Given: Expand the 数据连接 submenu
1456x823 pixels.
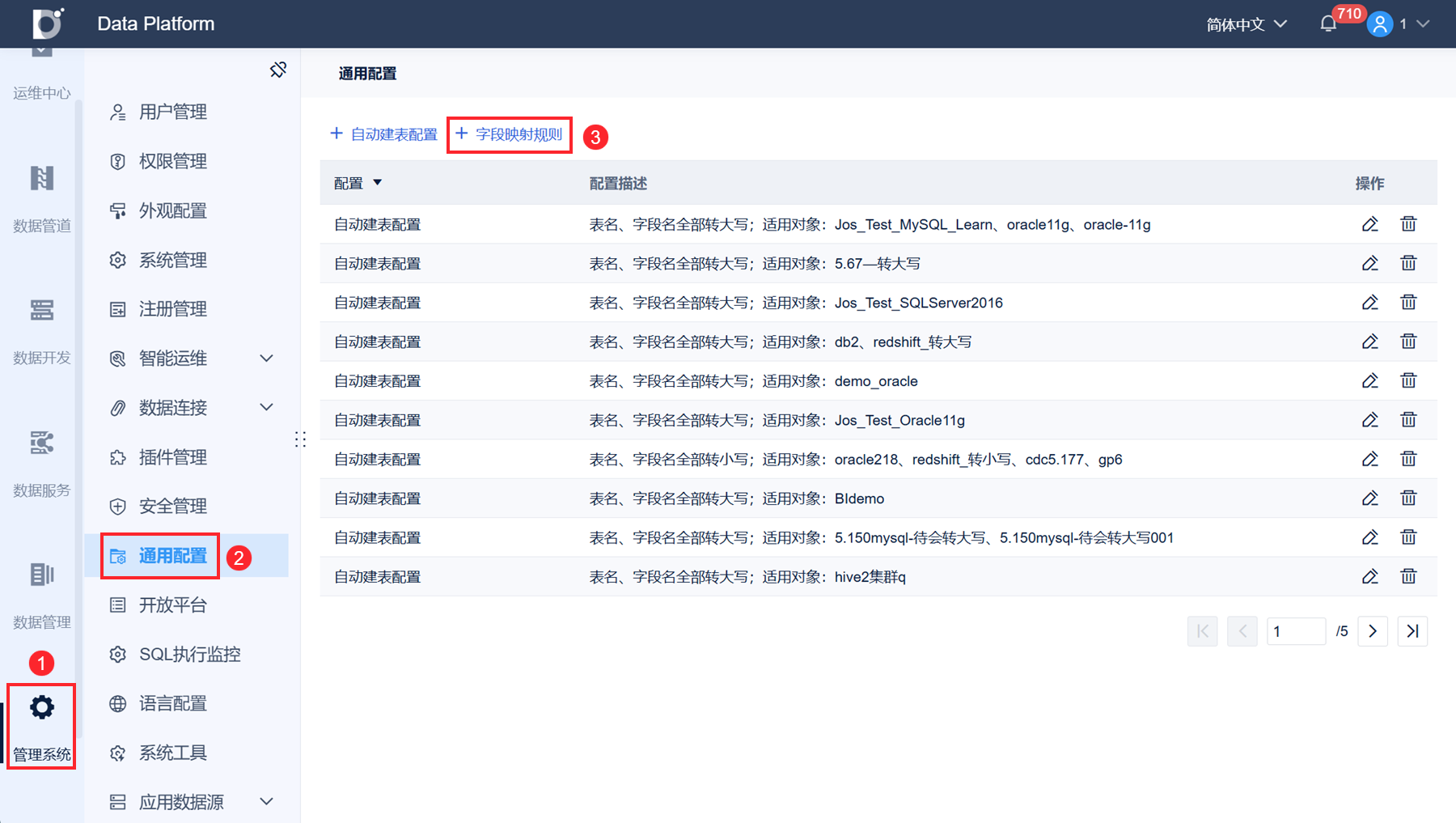Looking at the screenshot, I should tap(266, 407).
